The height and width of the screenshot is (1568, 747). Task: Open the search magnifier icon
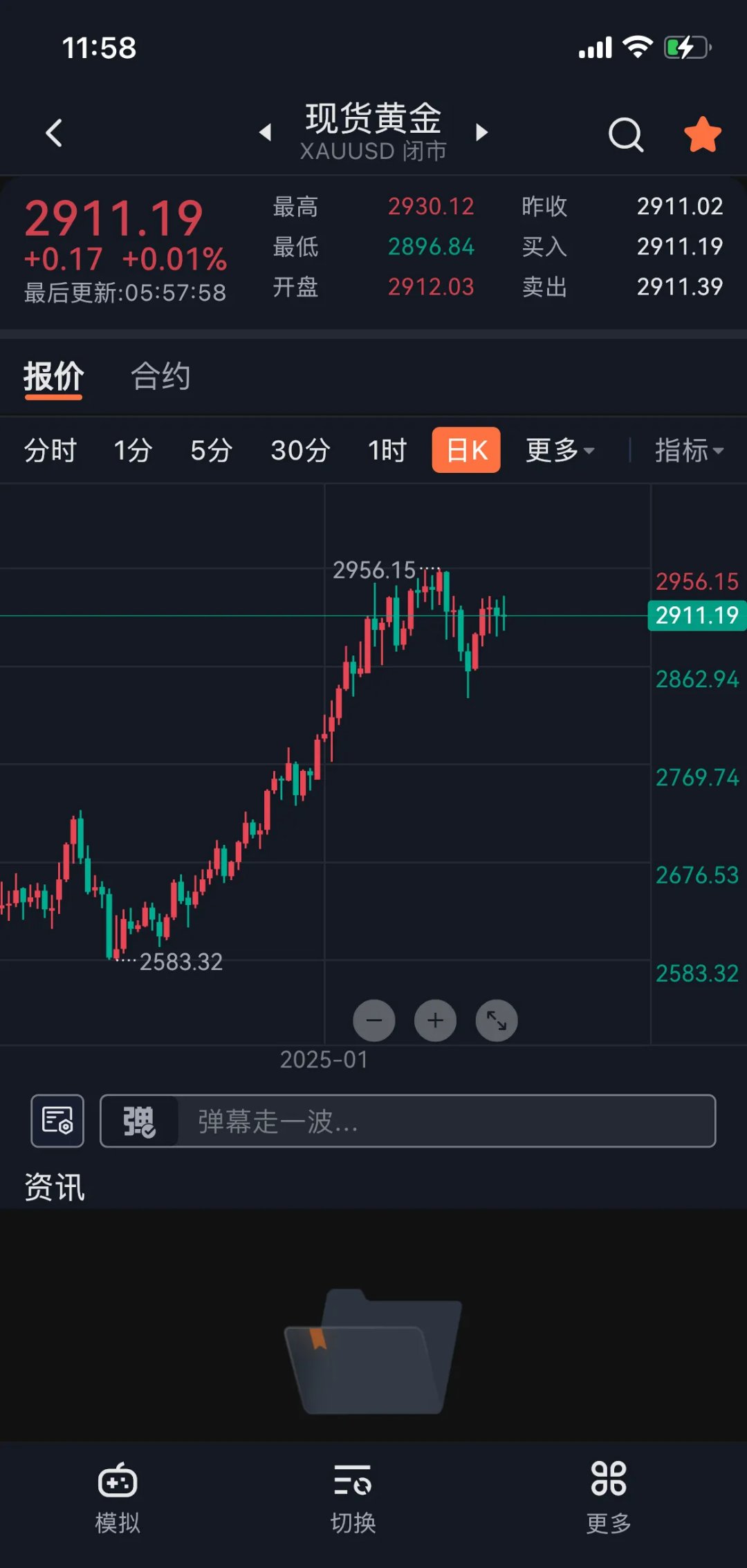click(626, 133)
